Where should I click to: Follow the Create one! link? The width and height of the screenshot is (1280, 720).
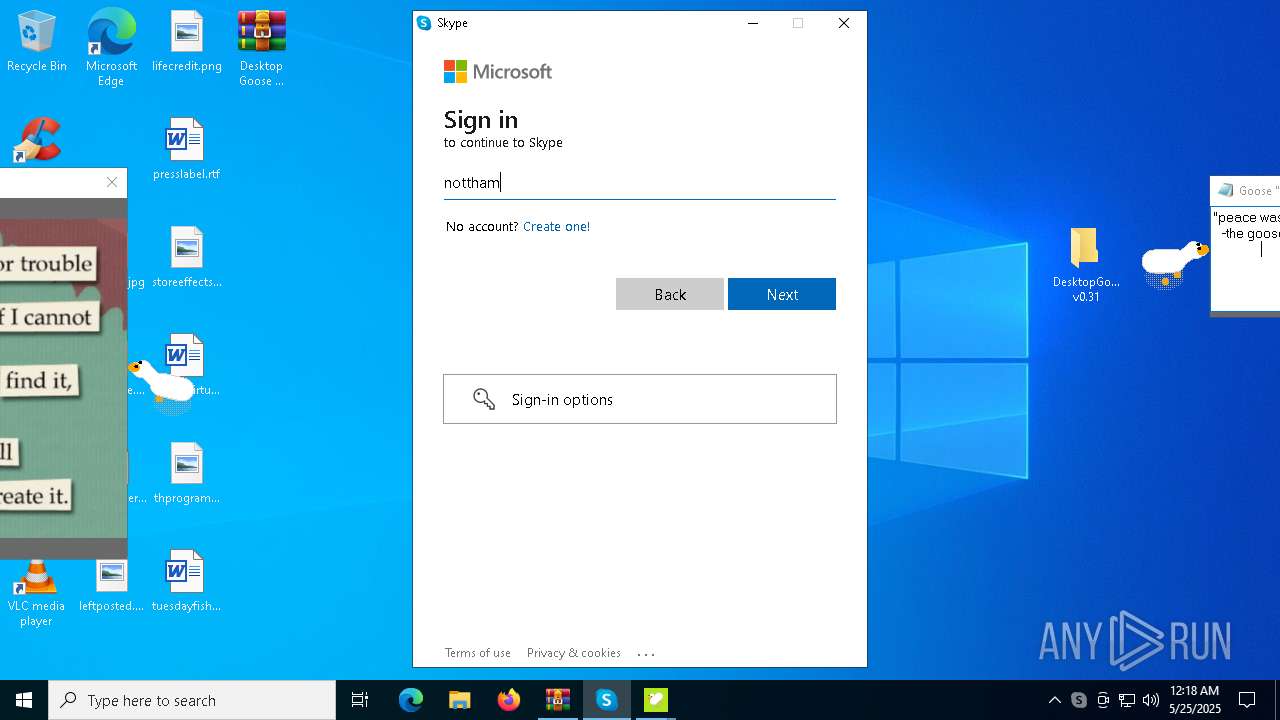(556, 226)
